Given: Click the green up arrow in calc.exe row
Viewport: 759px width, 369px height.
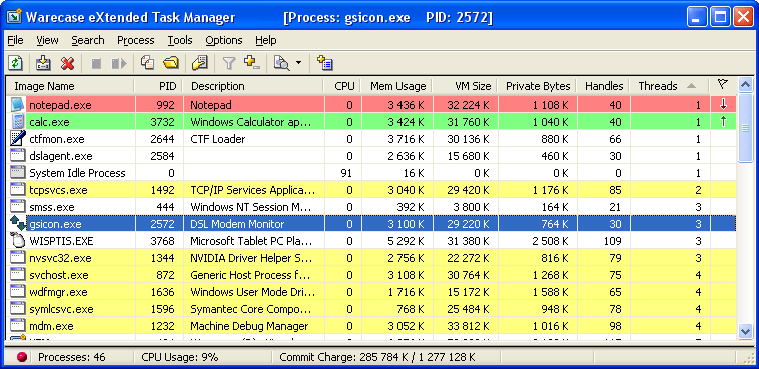Looking at the screenshot, I should click(723, 122).
